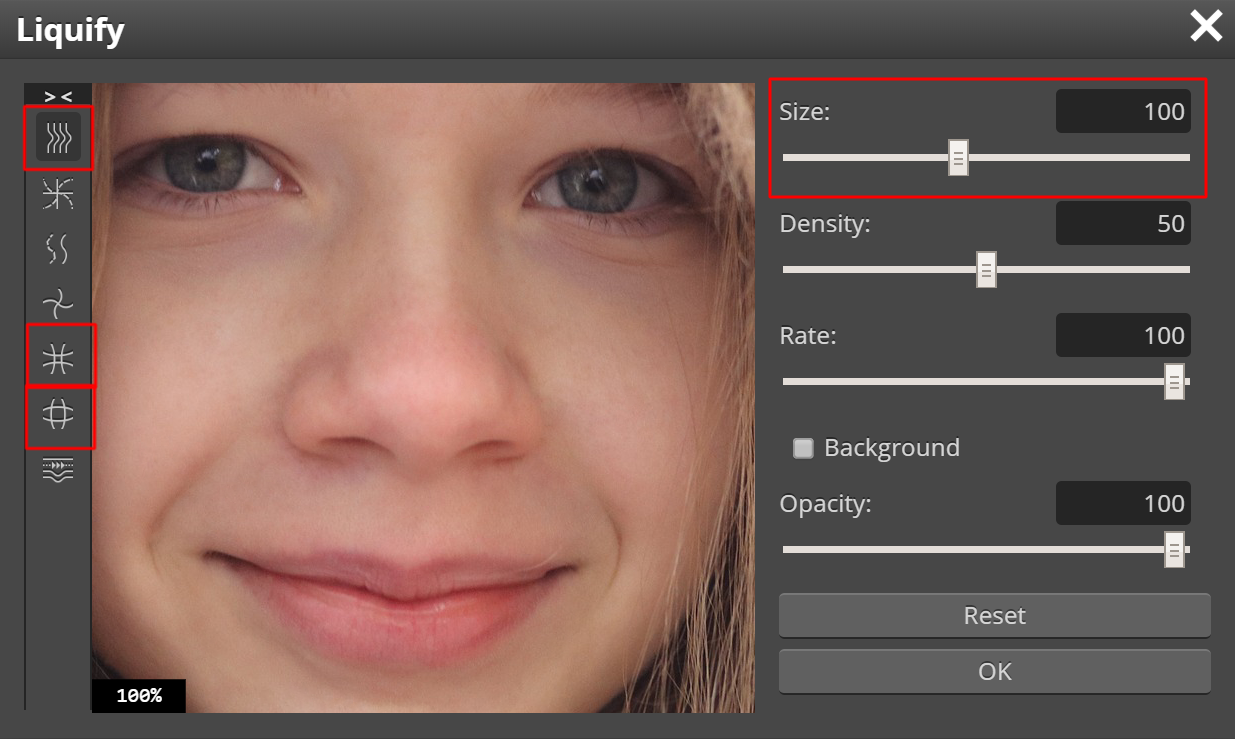
Task: Focus the Density value field showing 50
Action: tap(1123, 223)
